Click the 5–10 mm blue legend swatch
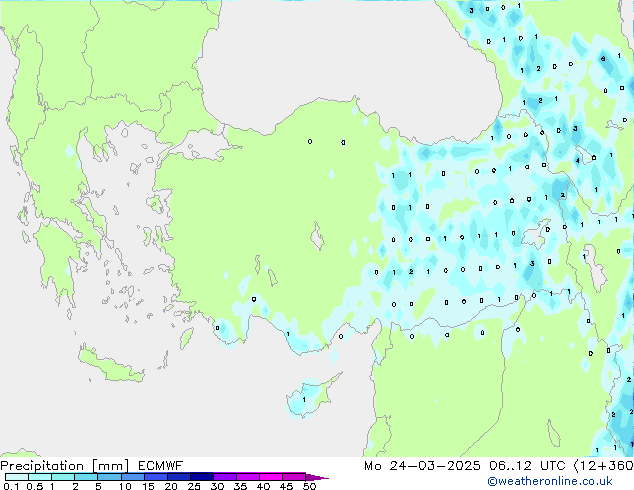 click(x=109, y=477)
